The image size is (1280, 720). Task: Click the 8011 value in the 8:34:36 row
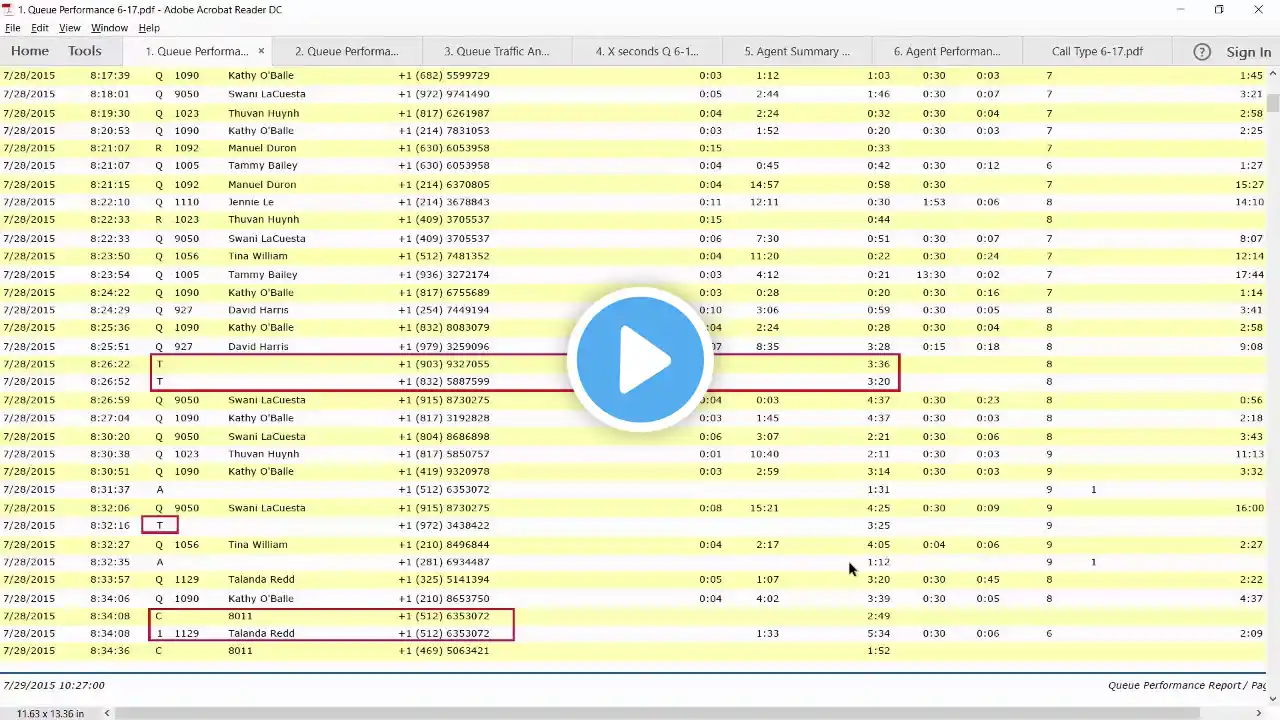pyautogui.click(x=240, y=650)
